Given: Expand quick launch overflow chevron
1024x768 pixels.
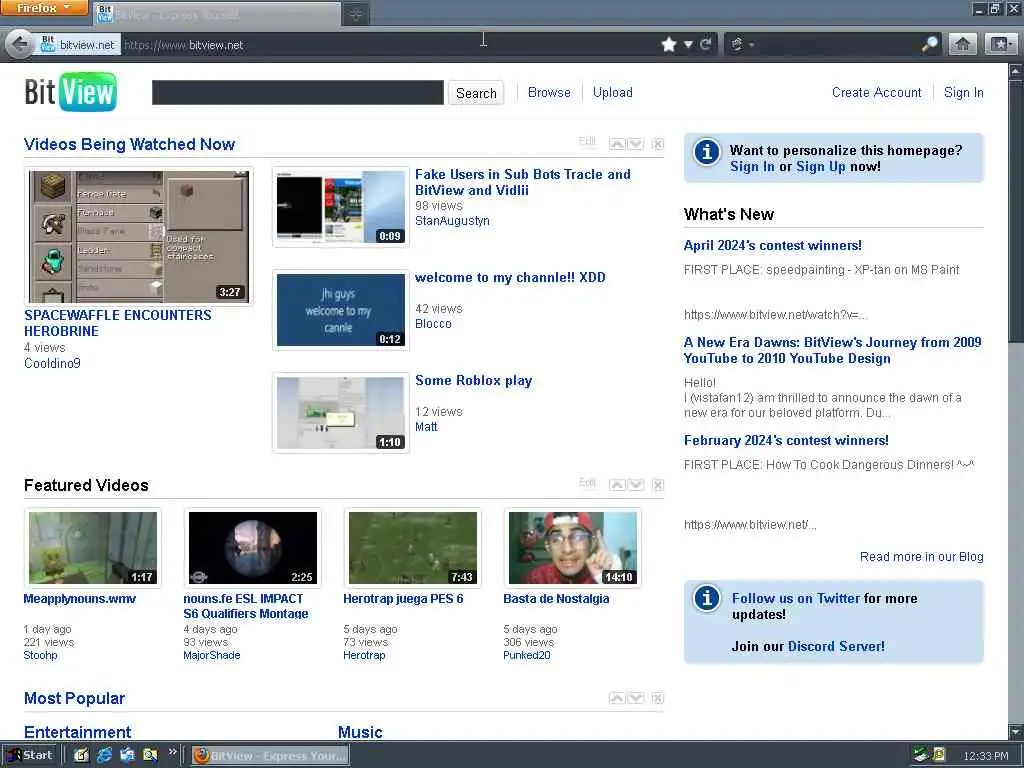Looking at the screenshot, I should point(172,752).
